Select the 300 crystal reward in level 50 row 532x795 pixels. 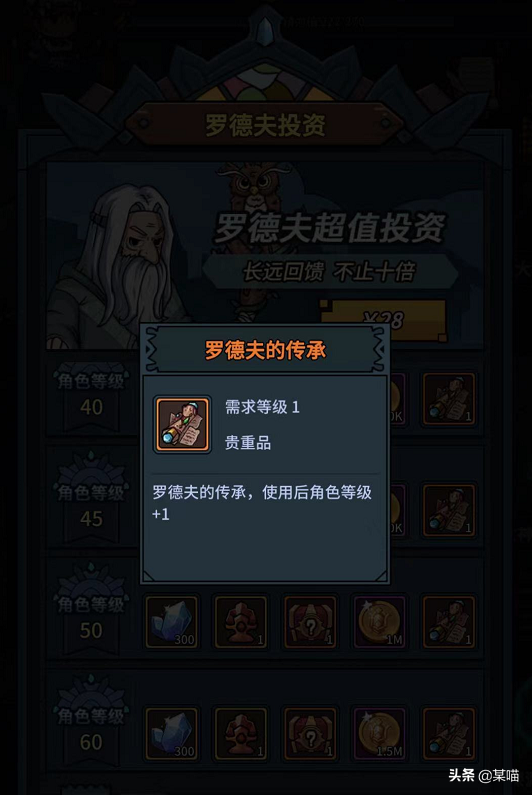172,622
